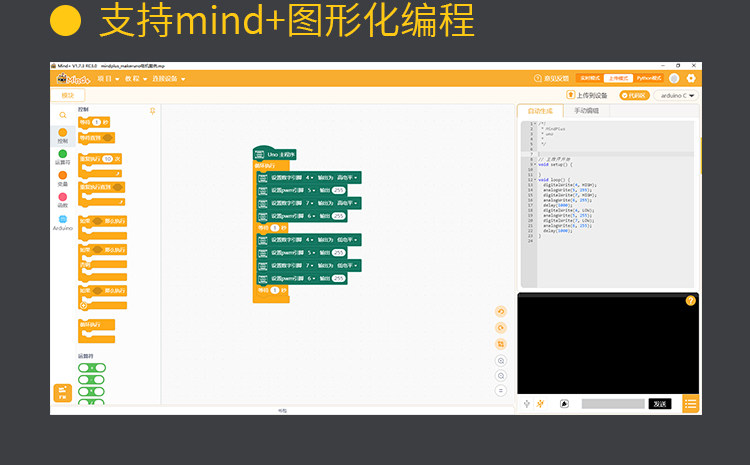Viewport: 750px width, 465px height.
Task: Switch to 实时模式 real-time mode
Action: tap(590, 78)
